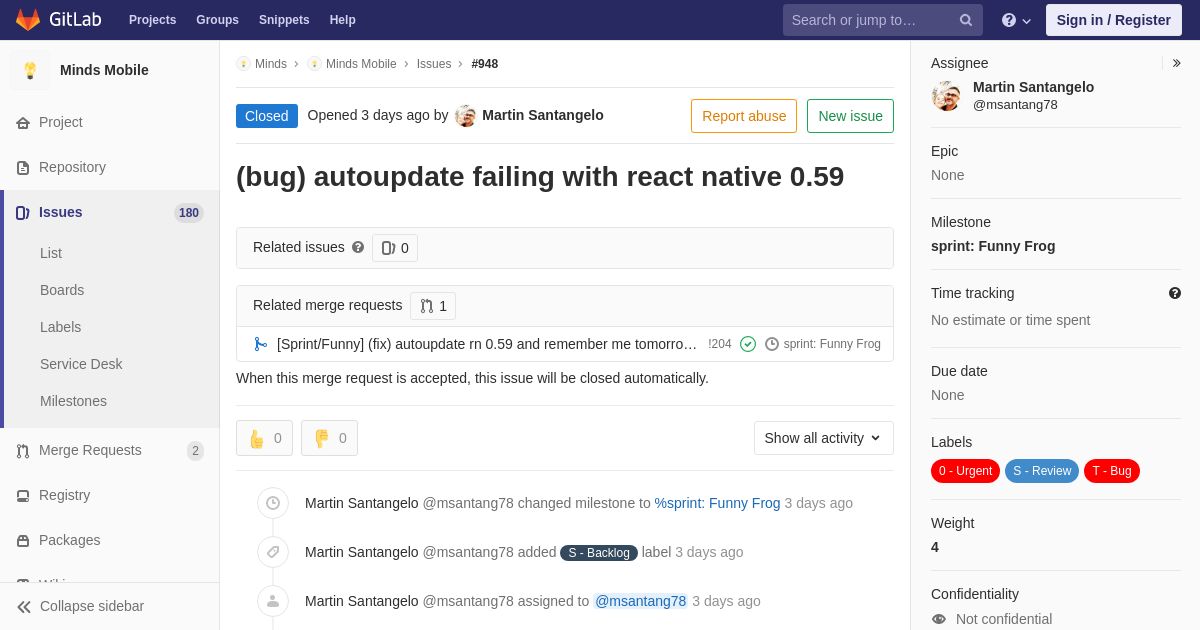Screen dimensions: 1200x630
Task: Open the author Martin Santangelo link in header
Action: (543, 115)
